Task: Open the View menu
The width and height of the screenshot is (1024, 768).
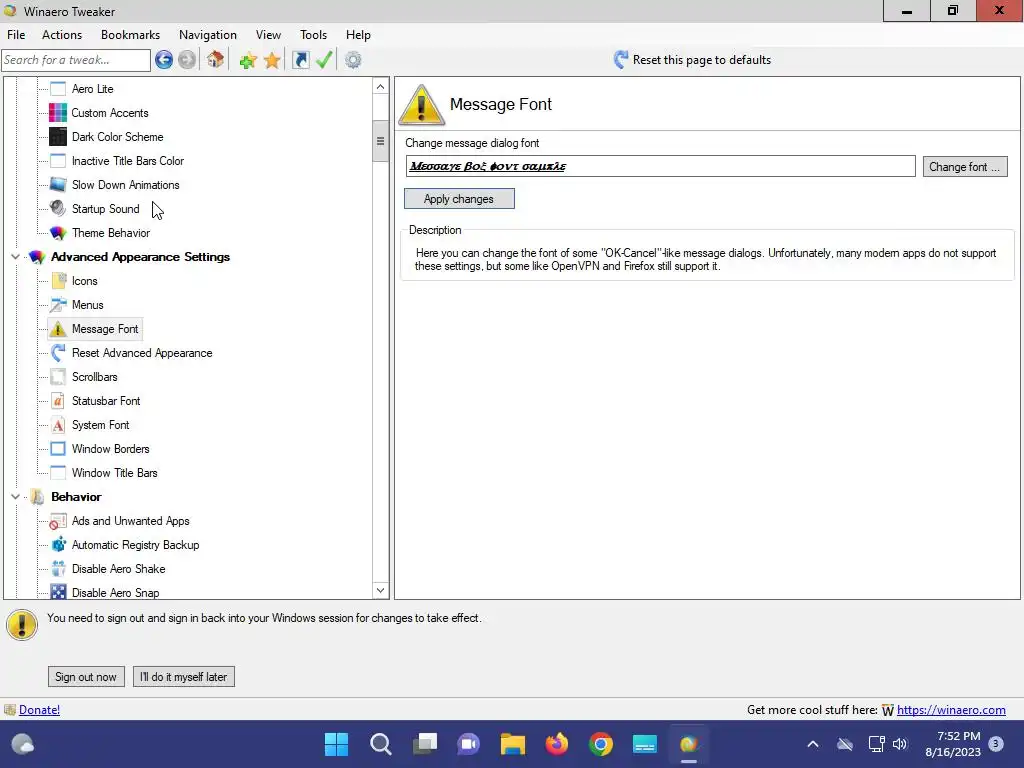Action: pyautogui.click(x=268, y=35)
